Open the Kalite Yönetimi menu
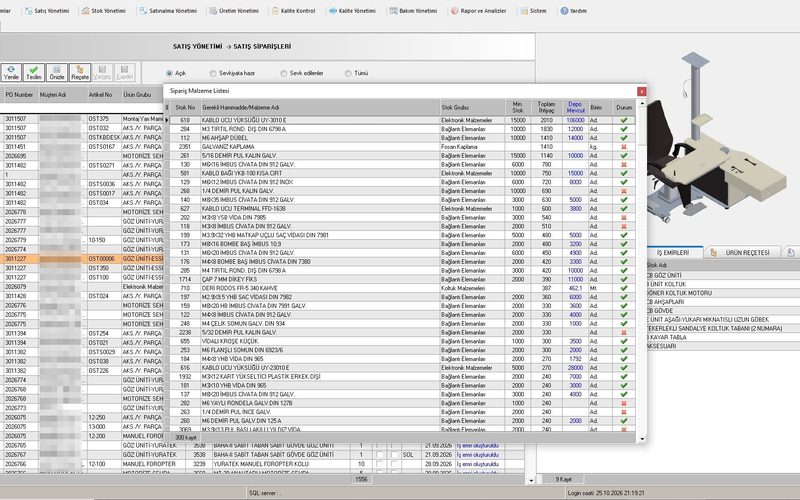 tap(353, 11)
